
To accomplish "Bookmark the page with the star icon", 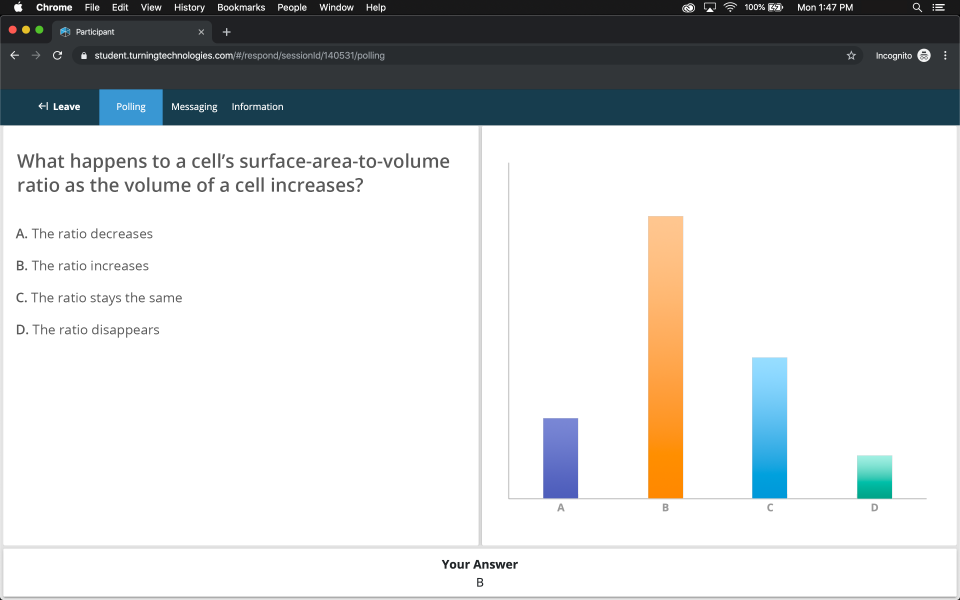I will tap(851, 56).
